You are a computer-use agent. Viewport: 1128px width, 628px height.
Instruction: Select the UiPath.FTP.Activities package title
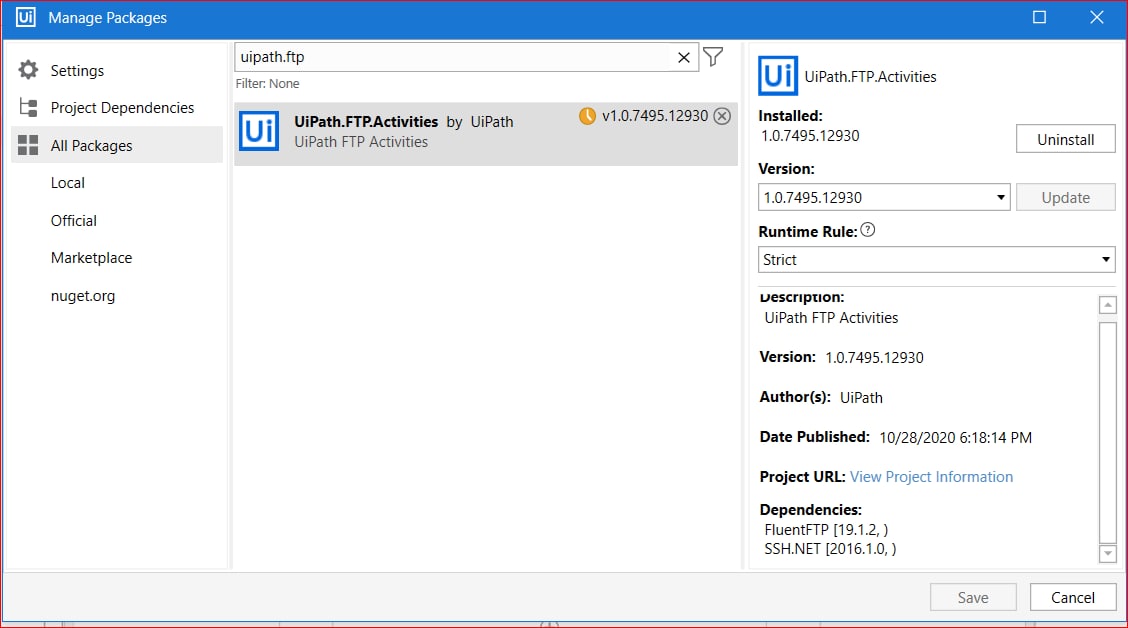tap(366, 122)
